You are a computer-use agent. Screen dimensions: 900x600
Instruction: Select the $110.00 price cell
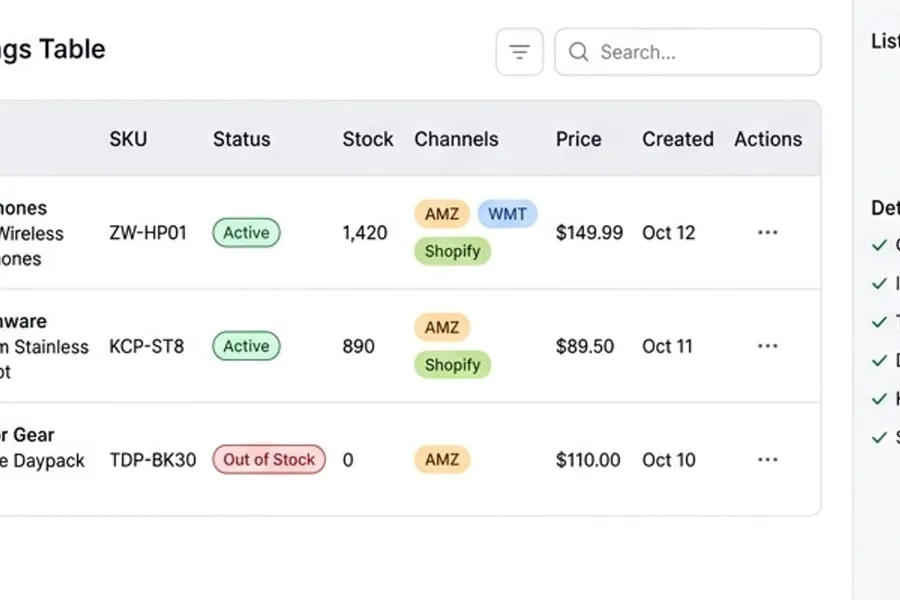pyautogui.click(x=588, y=460)
